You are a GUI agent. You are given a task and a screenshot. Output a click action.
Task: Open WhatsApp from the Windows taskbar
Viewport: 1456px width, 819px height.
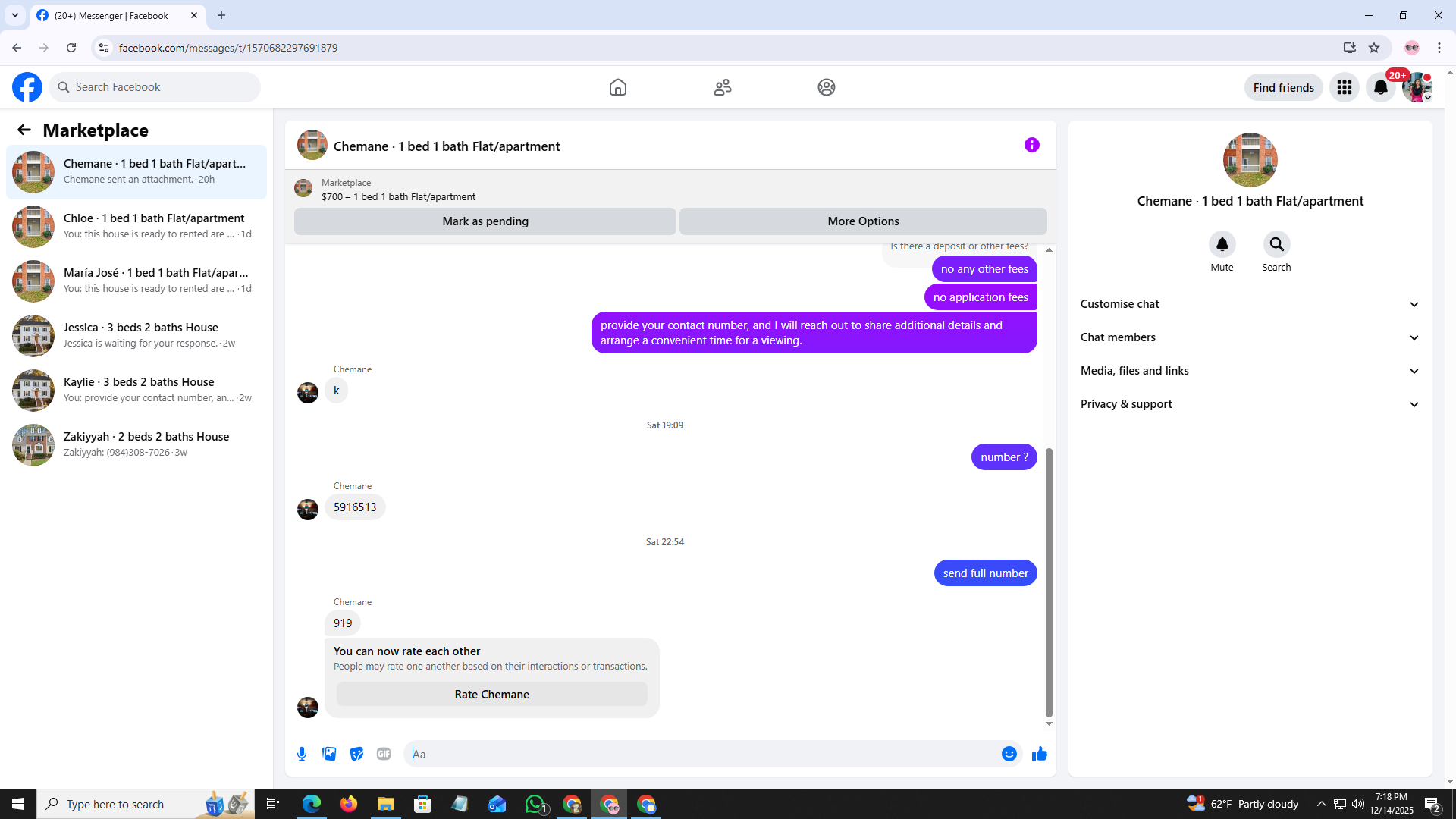tap(535, 804)
